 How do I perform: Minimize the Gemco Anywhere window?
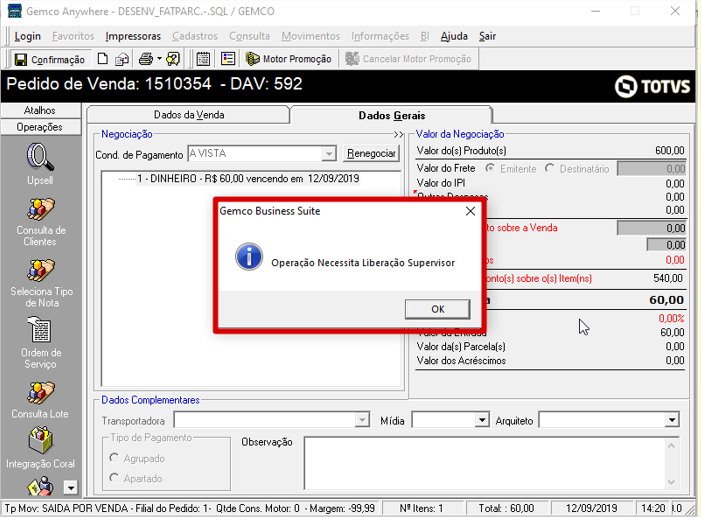pyautogui.click(x=595, y=11)
